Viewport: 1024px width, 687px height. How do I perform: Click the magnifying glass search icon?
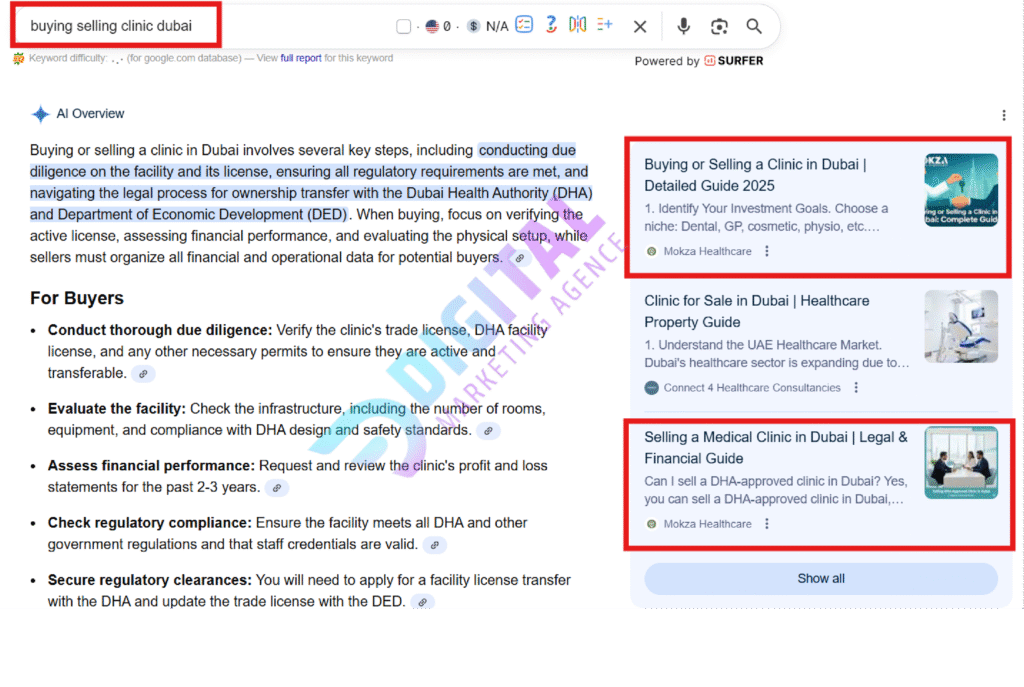pyautogui.click(x=754, y=27)
